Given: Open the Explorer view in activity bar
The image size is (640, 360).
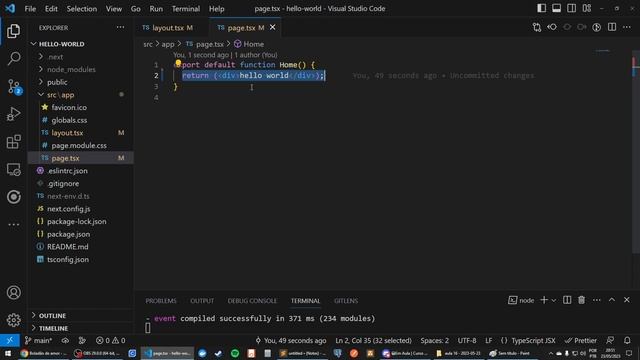Looking at the screenshot, I should [13, 31].
